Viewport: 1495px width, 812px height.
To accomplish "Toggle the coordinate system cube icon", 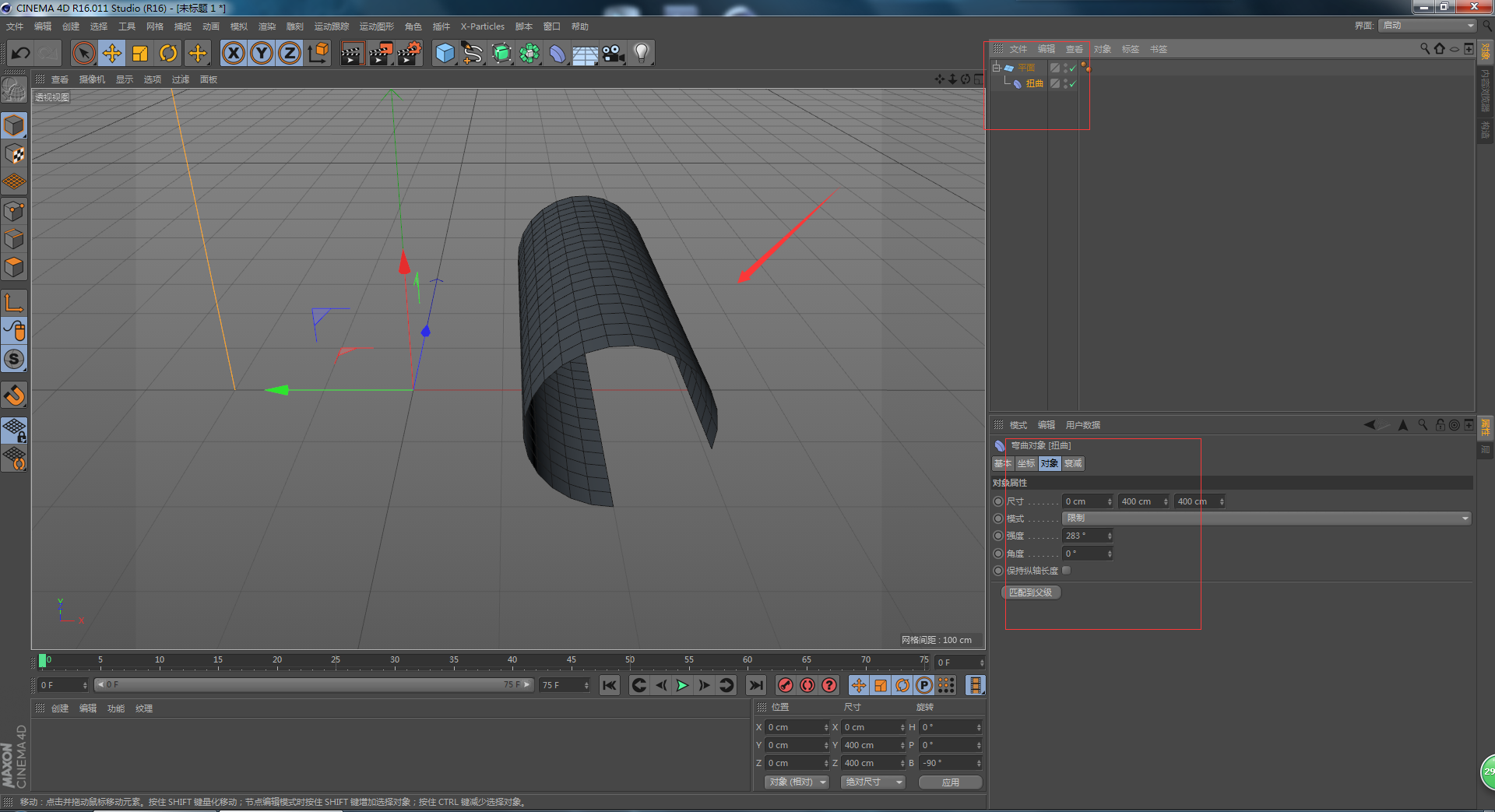I will tap(318, 54).
